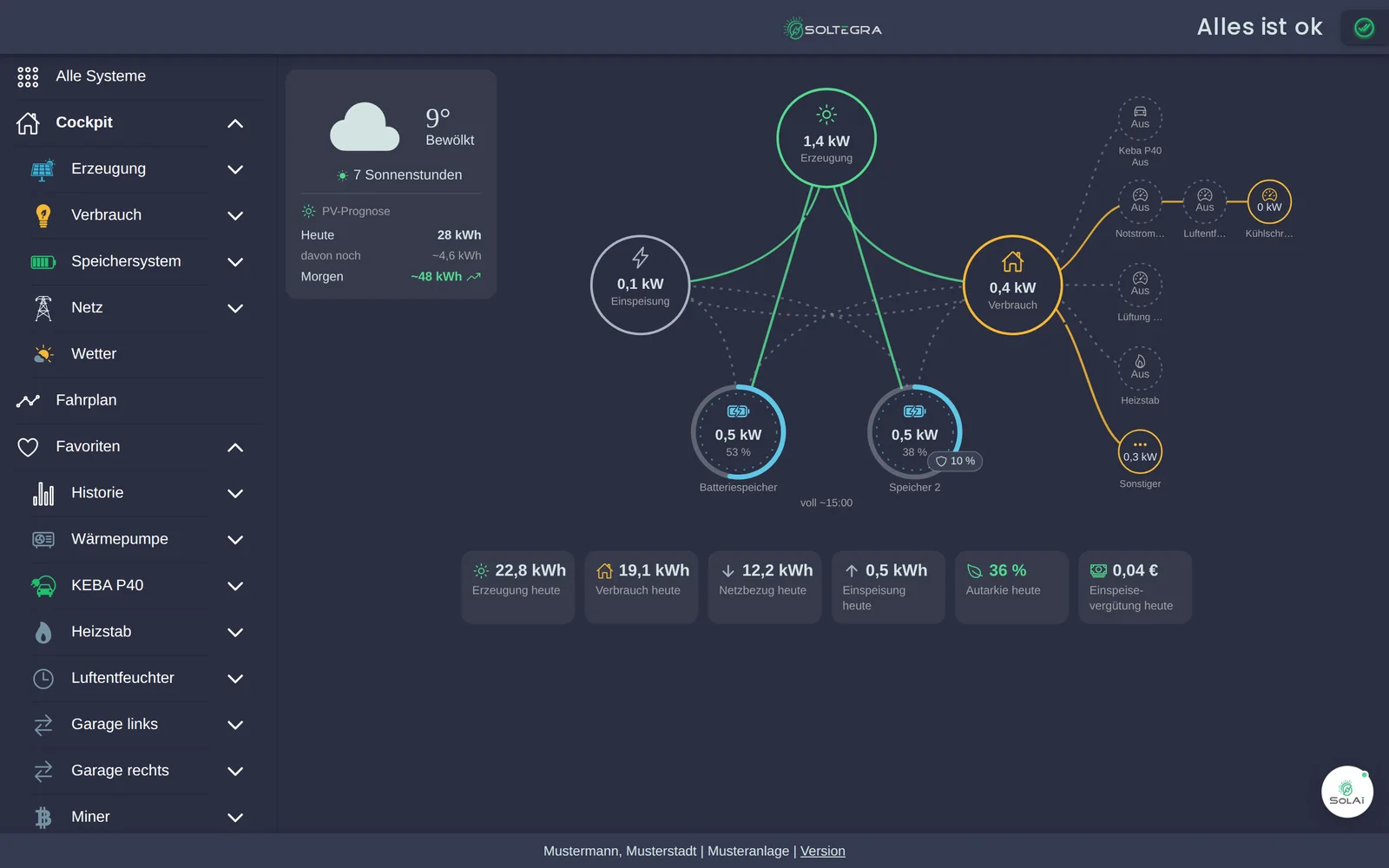
Task: Select the Batteriespeicher 53 % node
Action: pos(738,432)
